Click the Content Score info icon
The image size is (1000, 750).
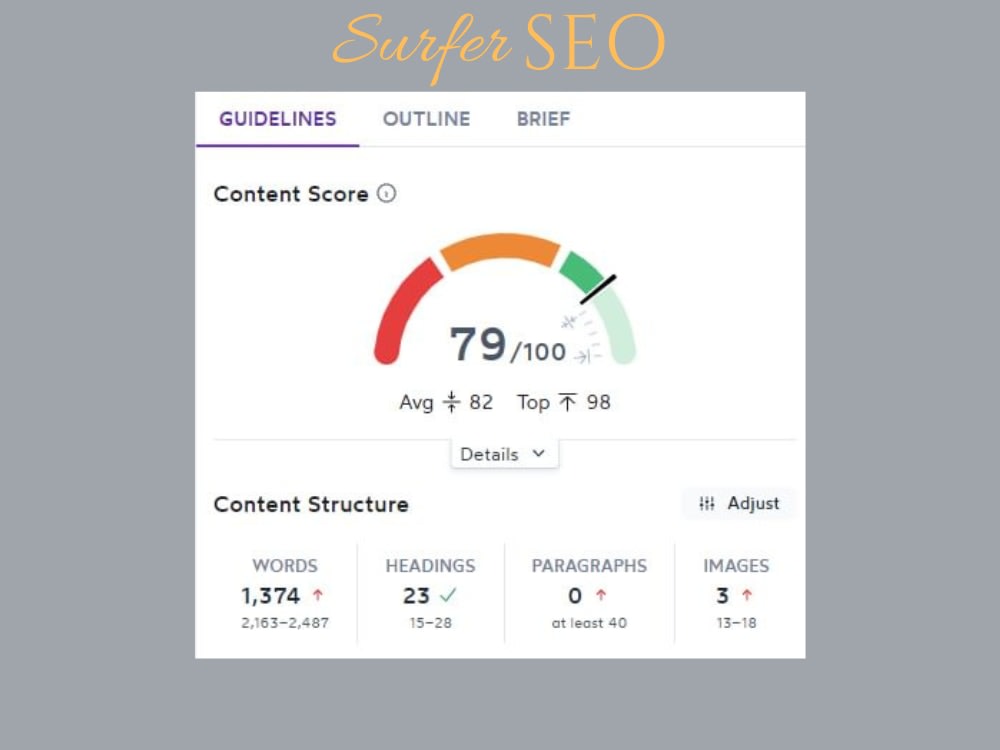384,195
